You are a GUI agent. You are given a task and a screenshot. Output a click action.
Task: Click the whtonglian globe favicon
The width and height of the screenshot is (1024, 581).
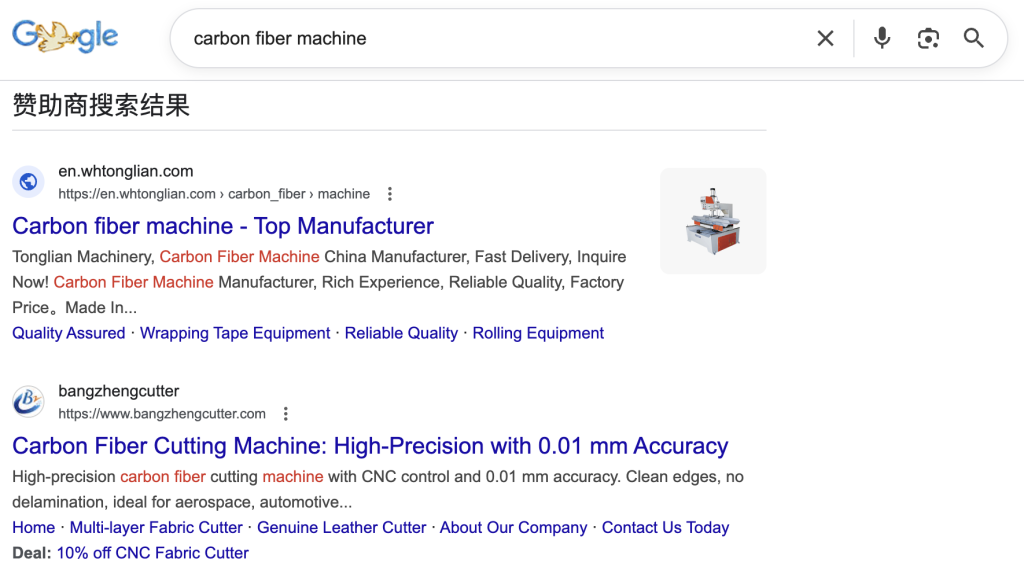point(29,182)
